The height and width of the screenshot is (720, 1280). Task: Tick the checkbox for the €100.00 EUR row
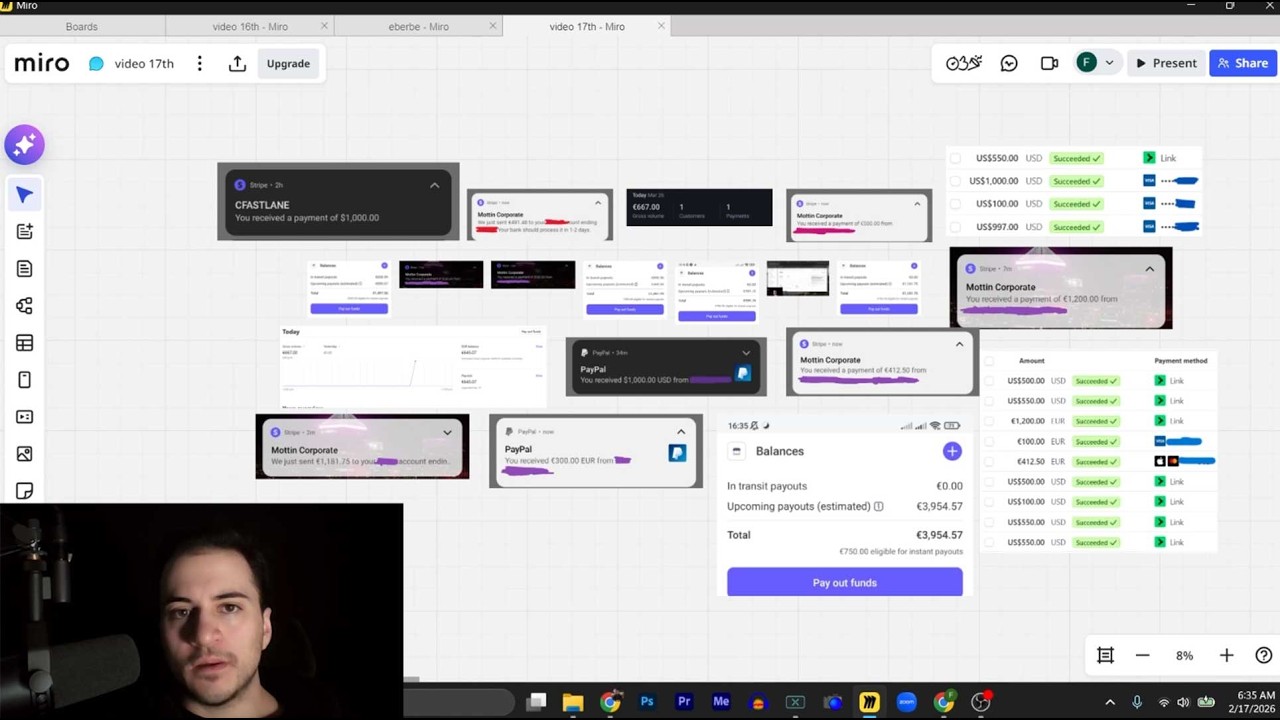(990, 441)
